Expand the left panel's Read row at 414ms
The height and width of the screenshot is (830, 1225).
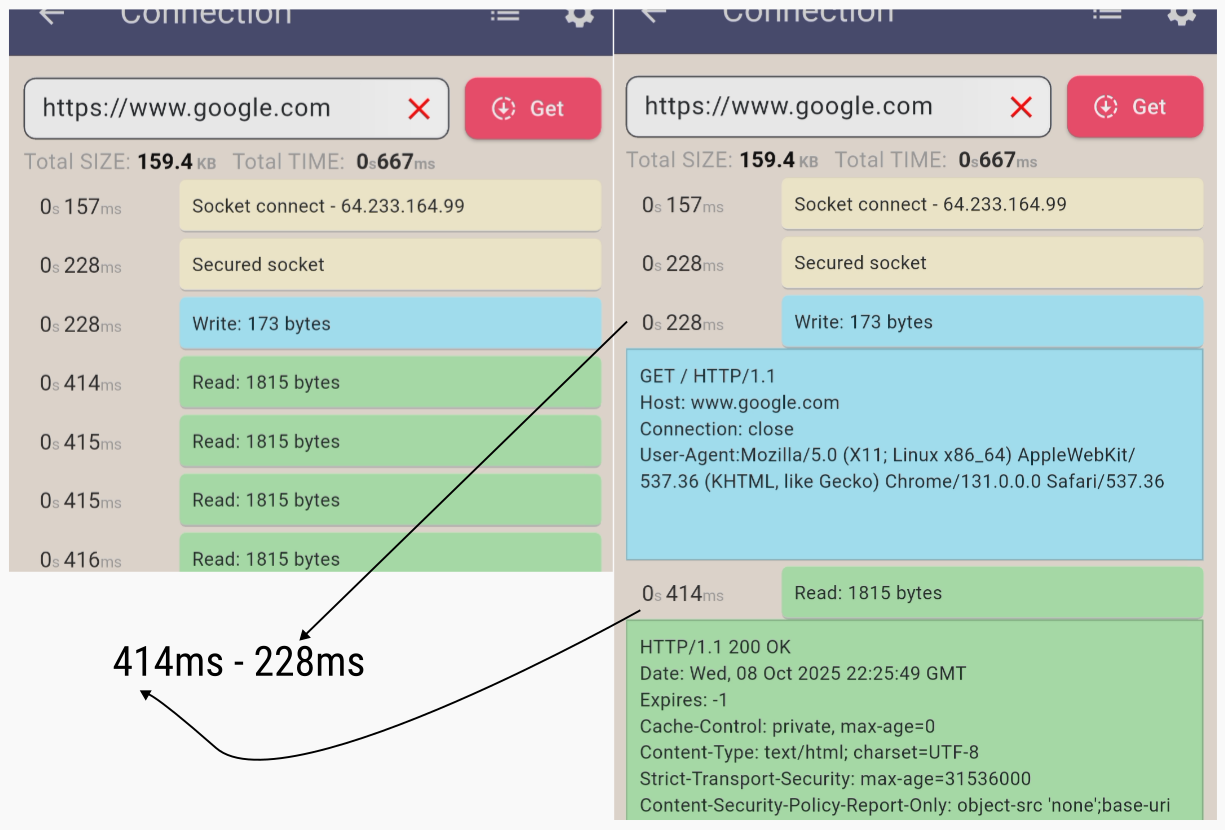pos(390,383)
